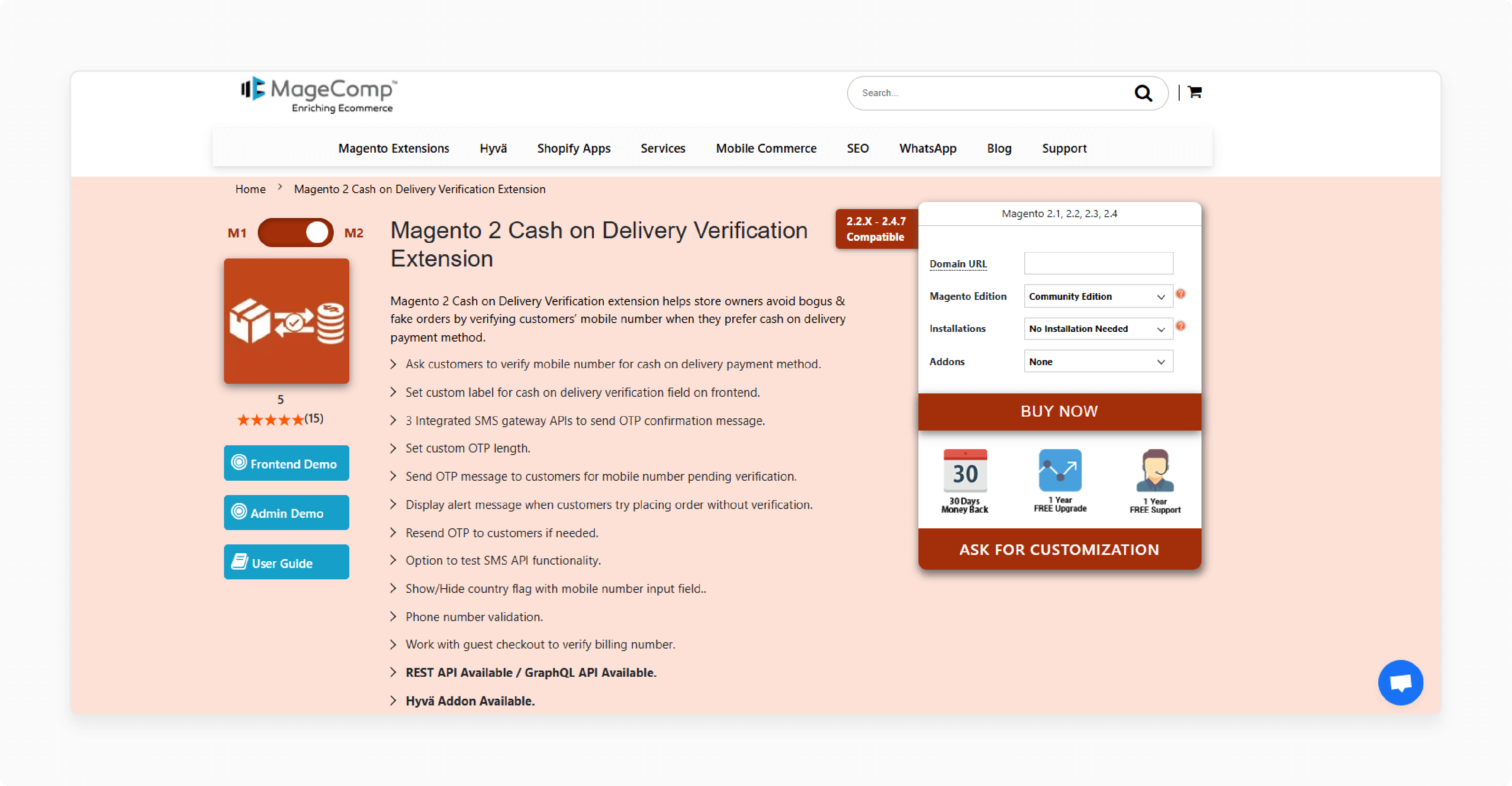Viewport: 1512px width, 786px height.
Task: Click ASK FOR CUSTOMIZATION button
Action: click(1059, 549)
